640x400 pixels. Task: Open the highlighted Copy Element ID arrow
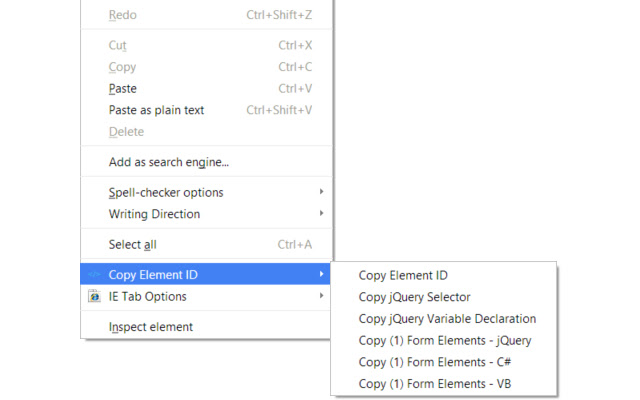(x=322, y=274)
